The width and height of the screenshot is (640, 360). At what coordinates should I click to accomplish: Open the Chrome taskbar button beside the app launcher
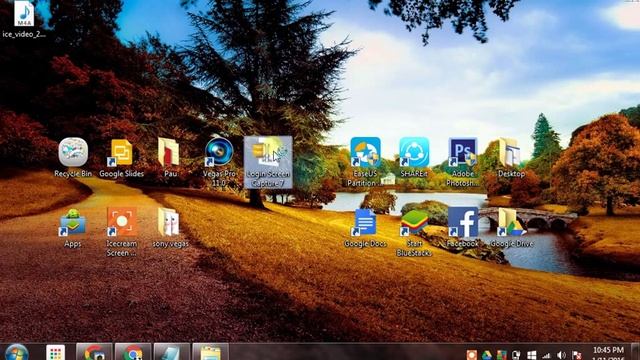tap(94, 352)
